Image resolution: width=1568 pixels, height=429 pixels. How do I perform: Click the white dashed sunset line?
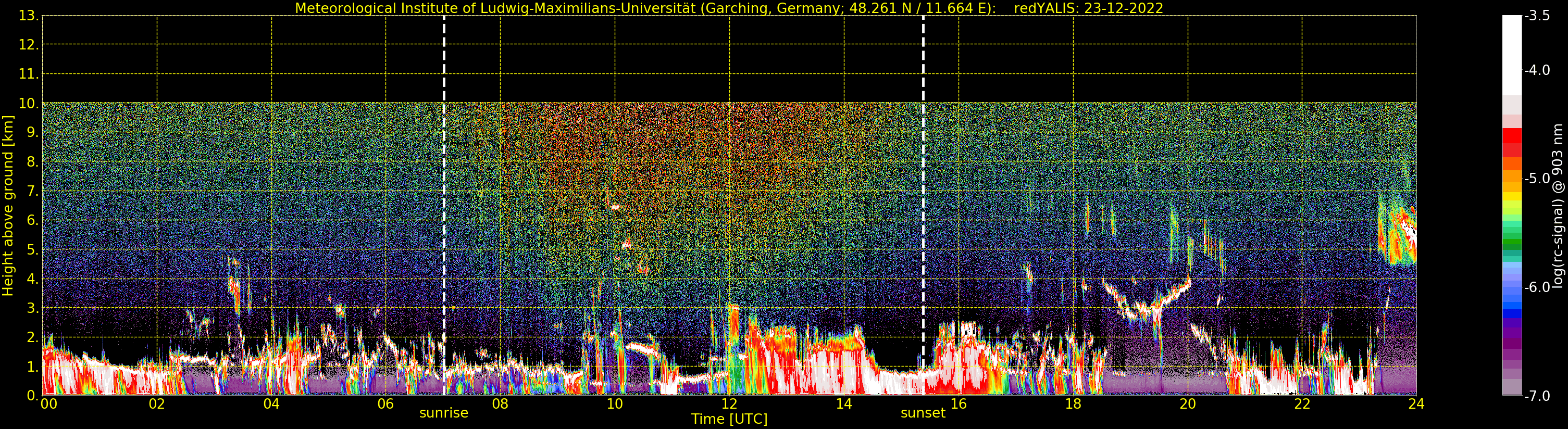point(923,206)
